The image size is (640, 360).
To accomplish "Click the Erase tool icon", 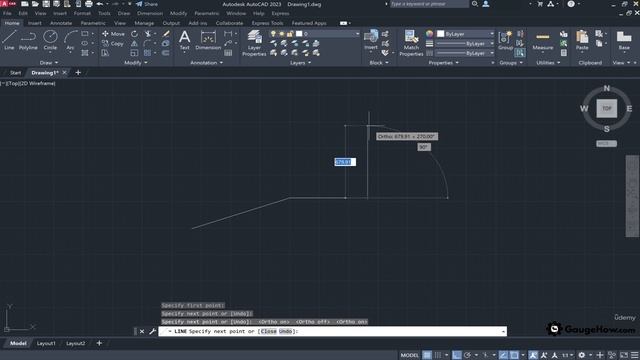I will point(166,34).
